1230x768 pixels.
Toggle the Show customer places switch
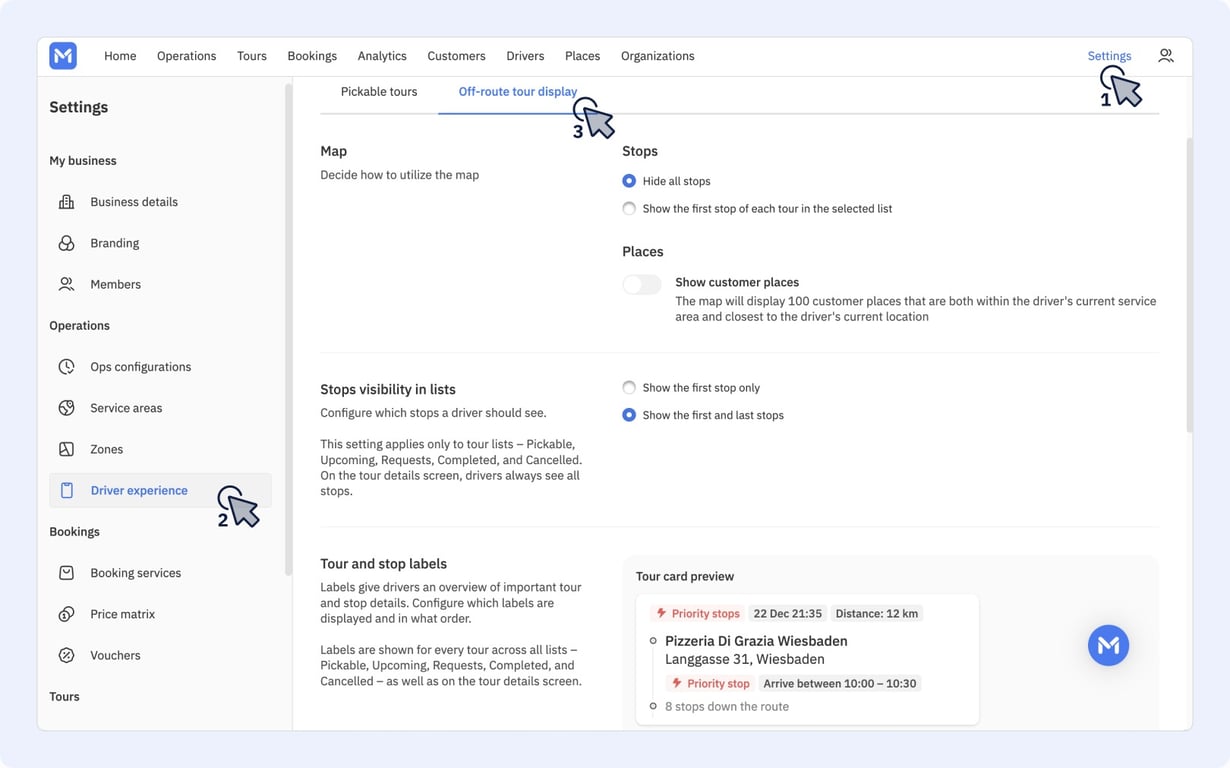click(642, 284)
